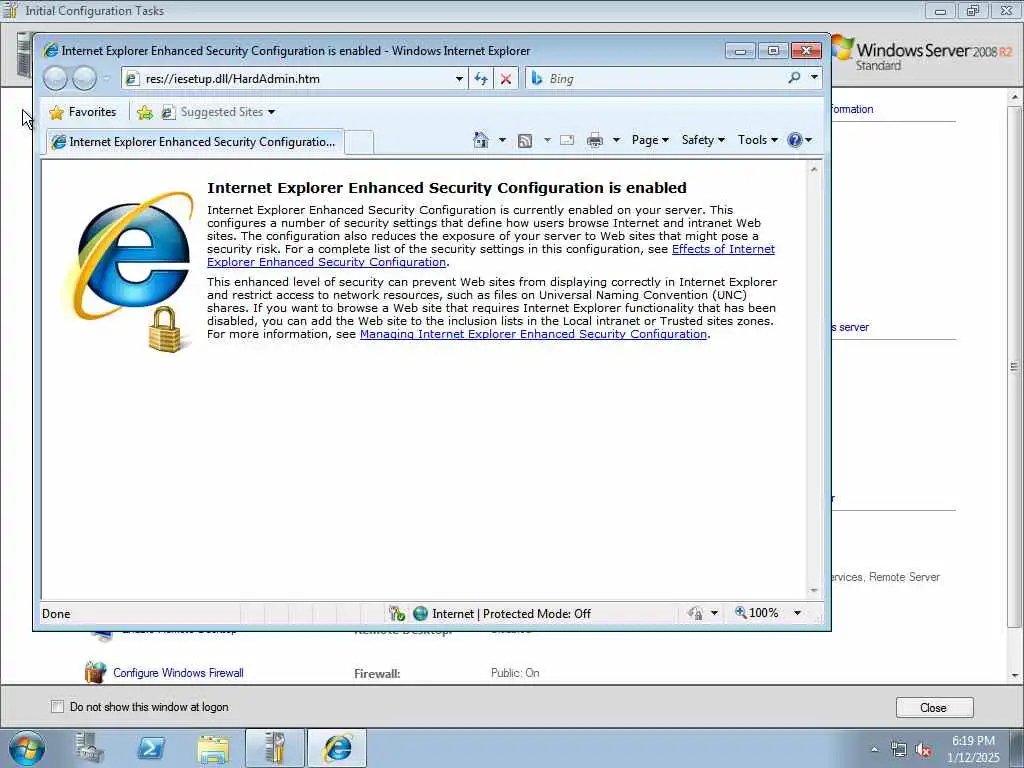
Task: Click the search magnifier icon in Bing box
Action: pos(794,78)
